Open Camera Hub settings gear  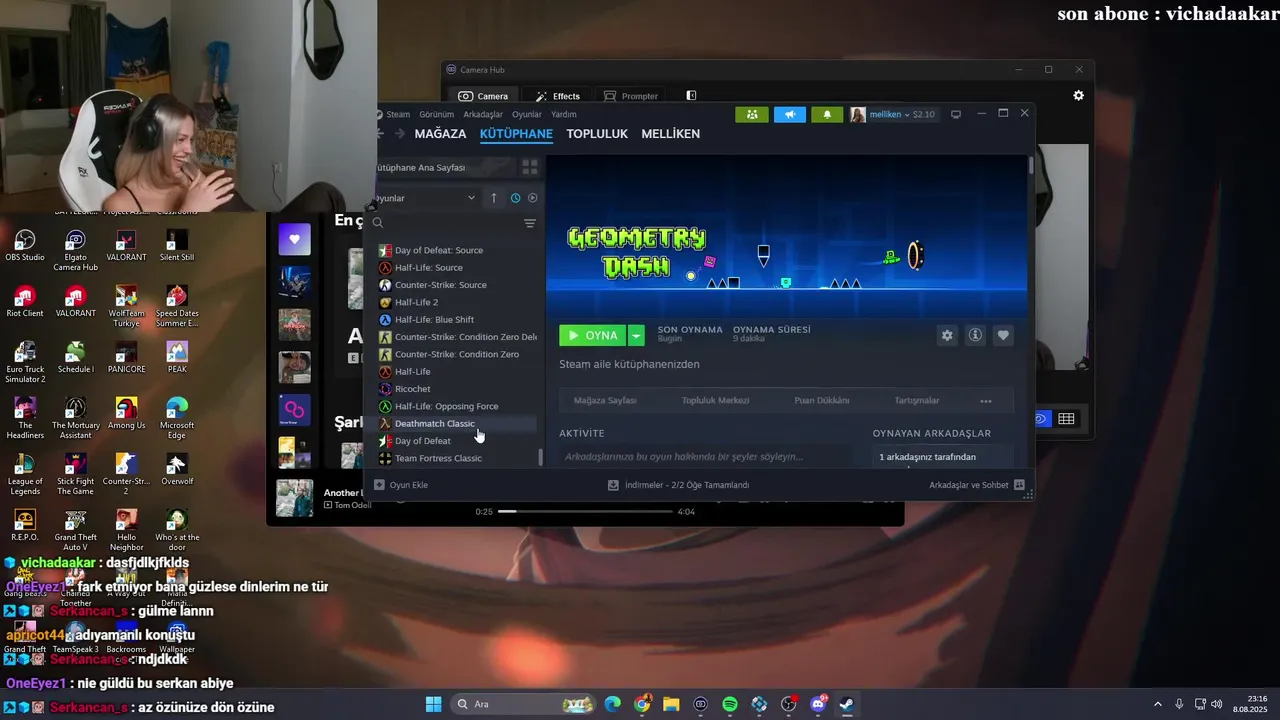coord(1078,95)
